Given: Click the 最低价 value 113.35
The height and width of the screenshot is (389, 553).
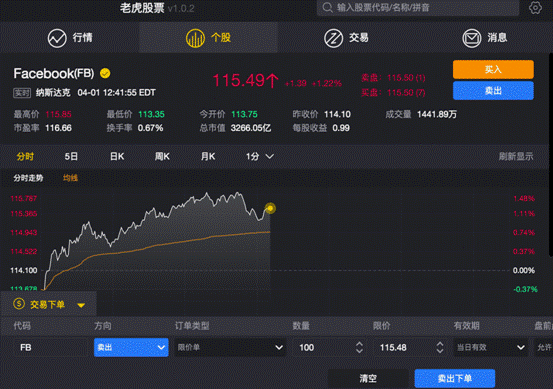Looking at the screenshot, I should [x=151, y=114].
